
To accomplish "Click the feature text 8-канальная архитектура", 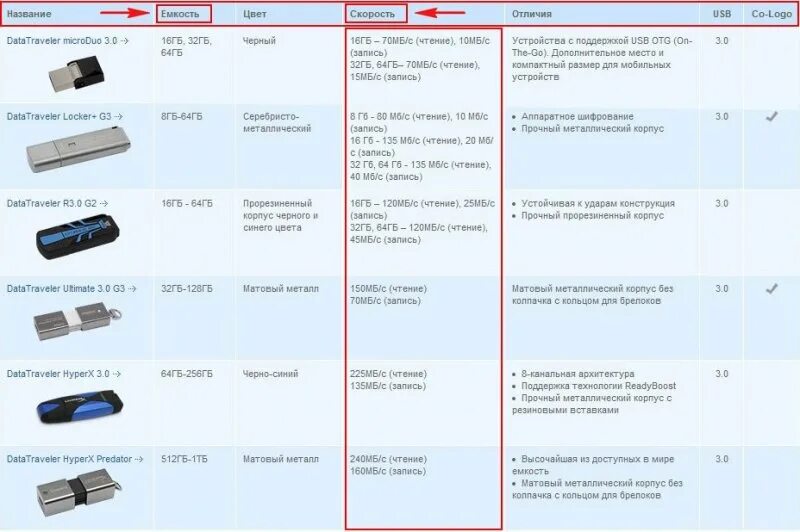I will [x=578, y=373].
